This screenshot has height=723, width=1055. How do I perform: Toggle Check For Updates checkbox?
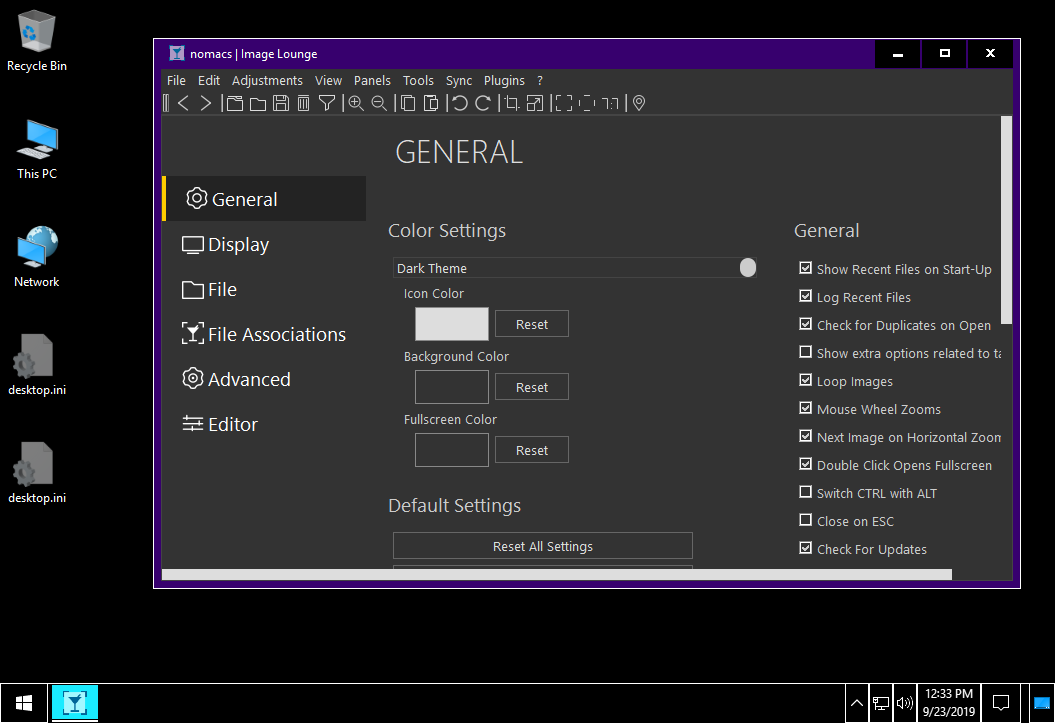pyautogui.click(x=805, y=548)
